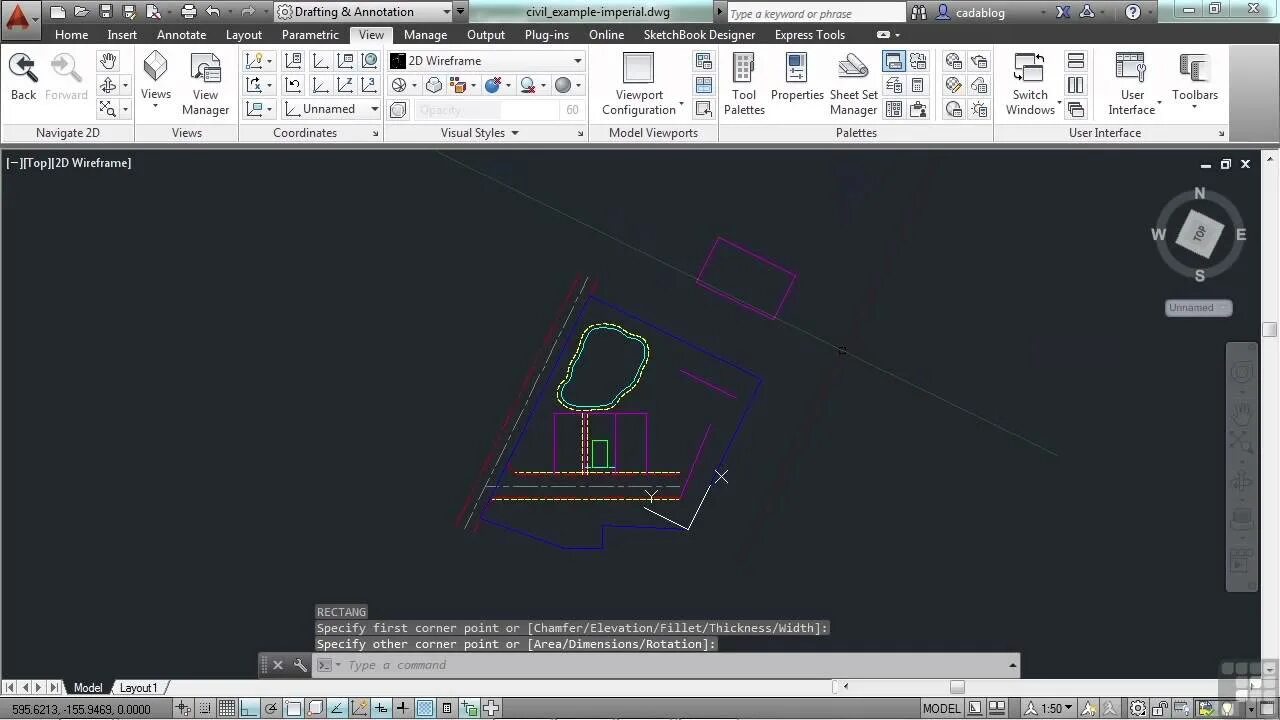
Task: Click the Viewport Configuration button
Action: (639, 83)
